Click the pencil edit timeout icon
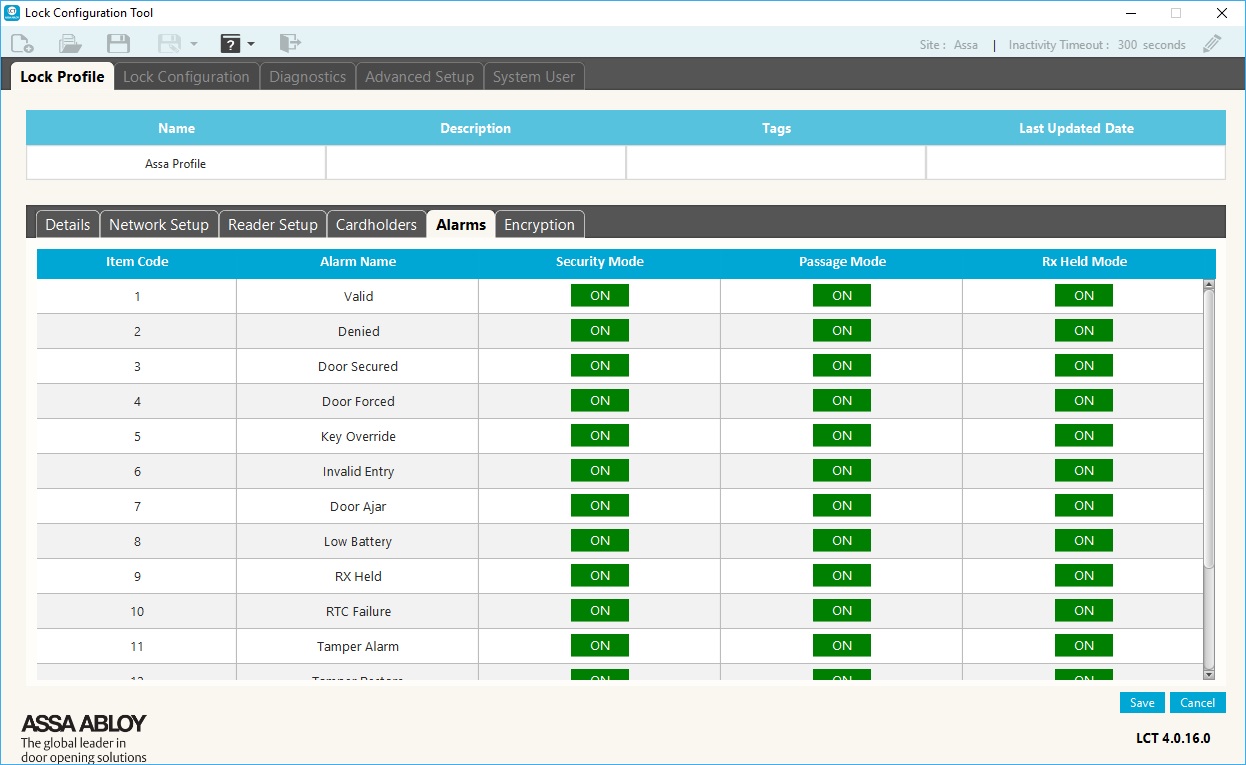The image size is (1246, 765). (1212, 44)
